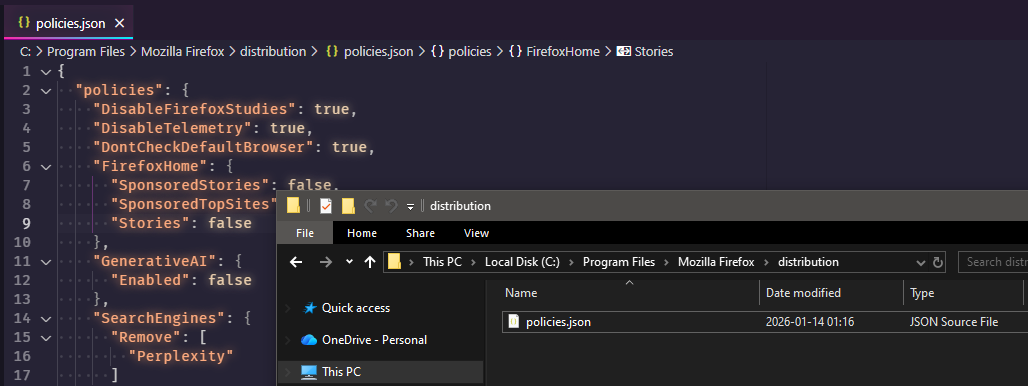Screen dimensions: 1028x386
Task: Click the "Perplexity" string on line 16
Action: pos(182,357)
